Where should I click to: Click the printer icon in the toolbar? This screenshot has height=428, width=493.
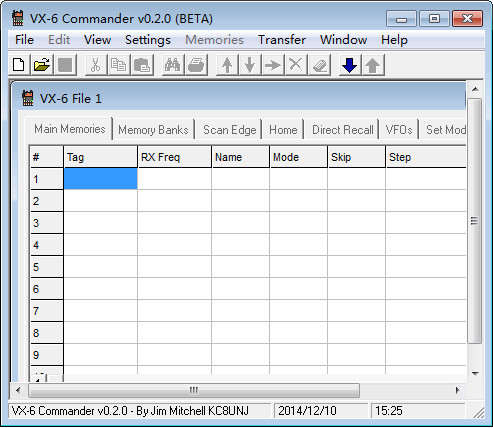[x=196, y=65]
